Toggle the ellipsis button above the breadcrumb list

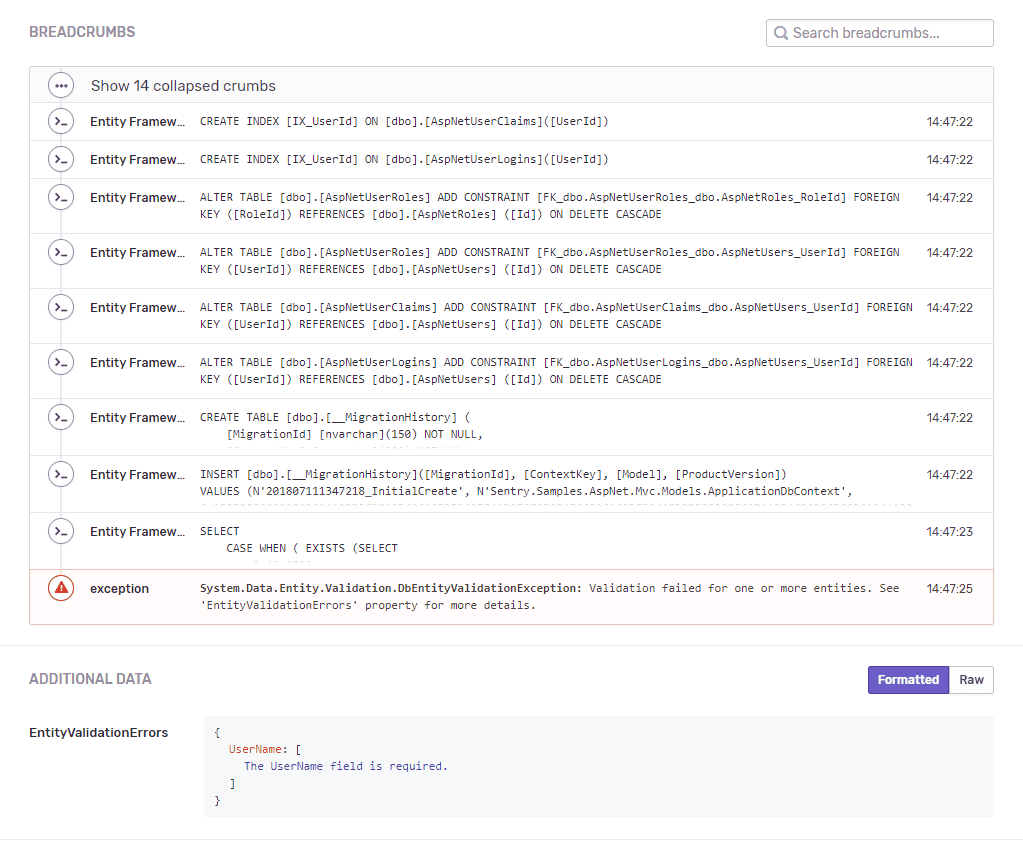61,85
